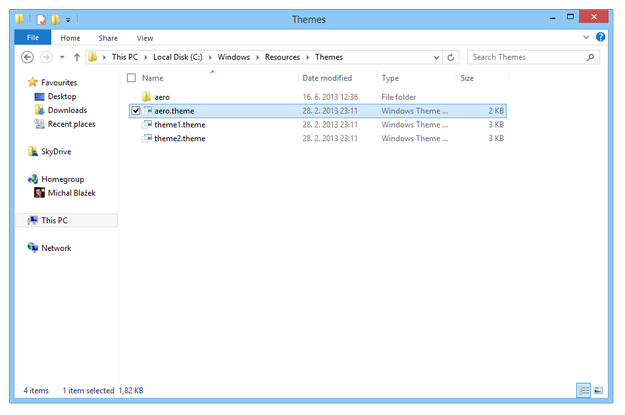625x415 pixels.
Task: Select the aero folder name
Action: 162,97
